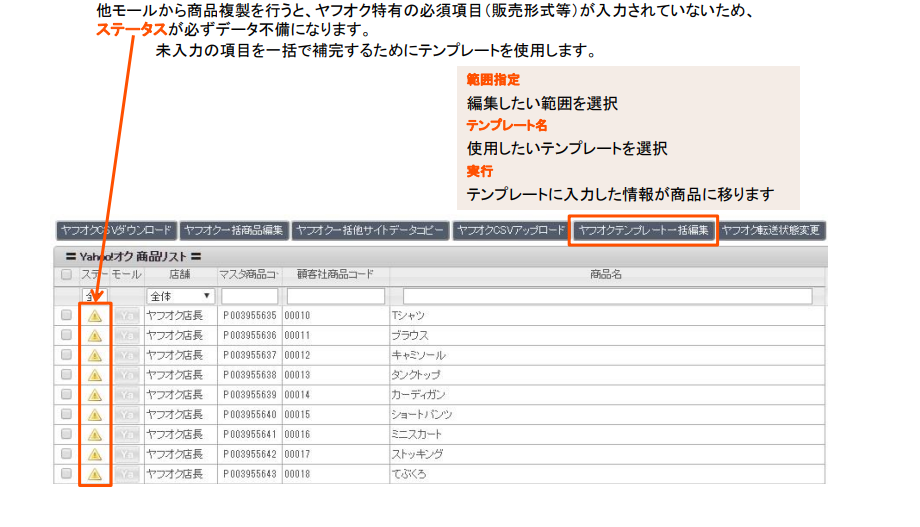The image size is (920, 527).
Task: Click product name ストッキング
Action: [x=417, y=454]
